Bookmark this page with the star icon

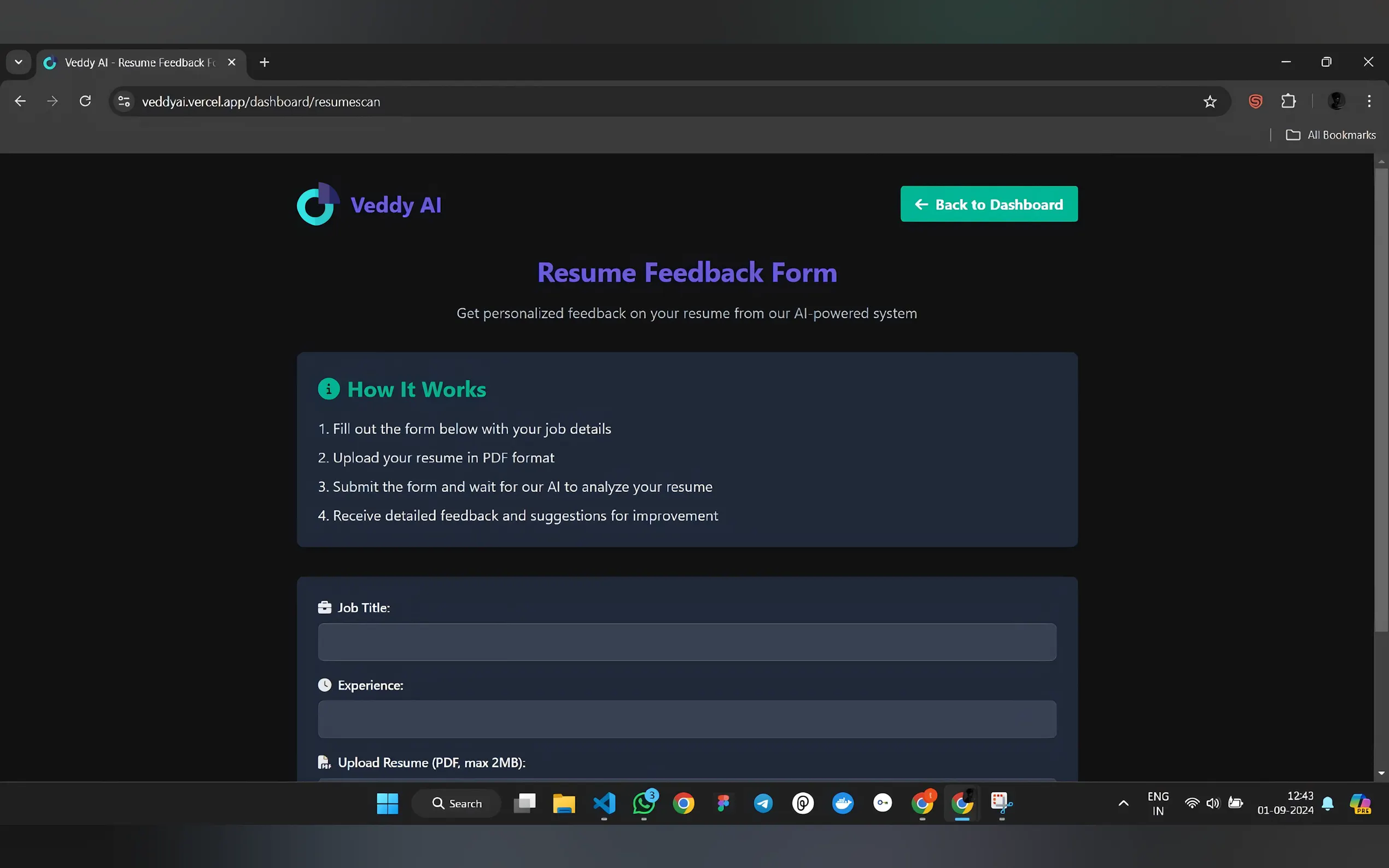pyautogui.click(x=1209, y=102)
